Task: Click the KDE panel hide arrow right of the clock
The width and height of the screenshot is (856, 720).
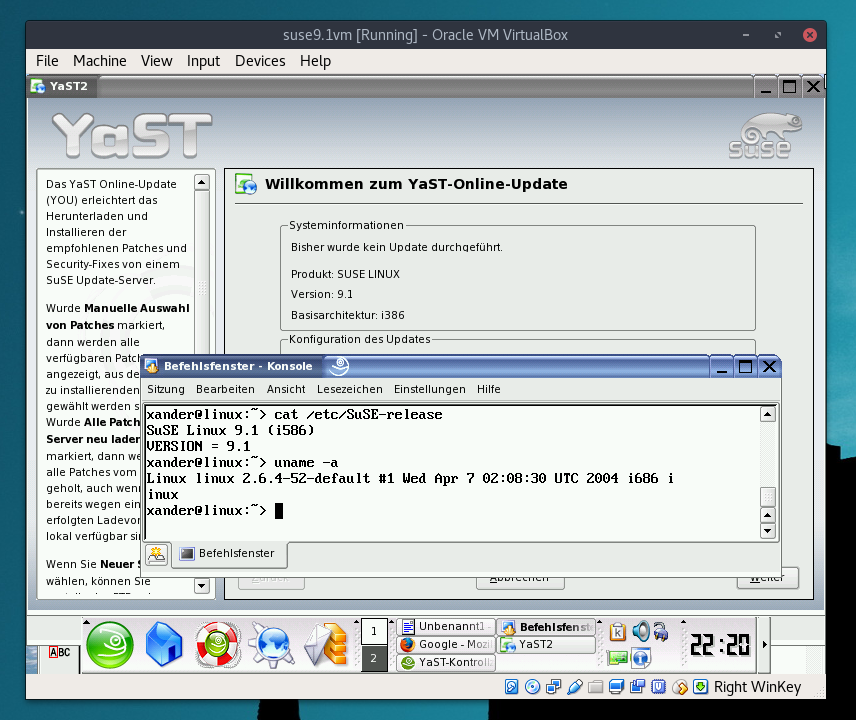Action: click(x=765, y=645)
